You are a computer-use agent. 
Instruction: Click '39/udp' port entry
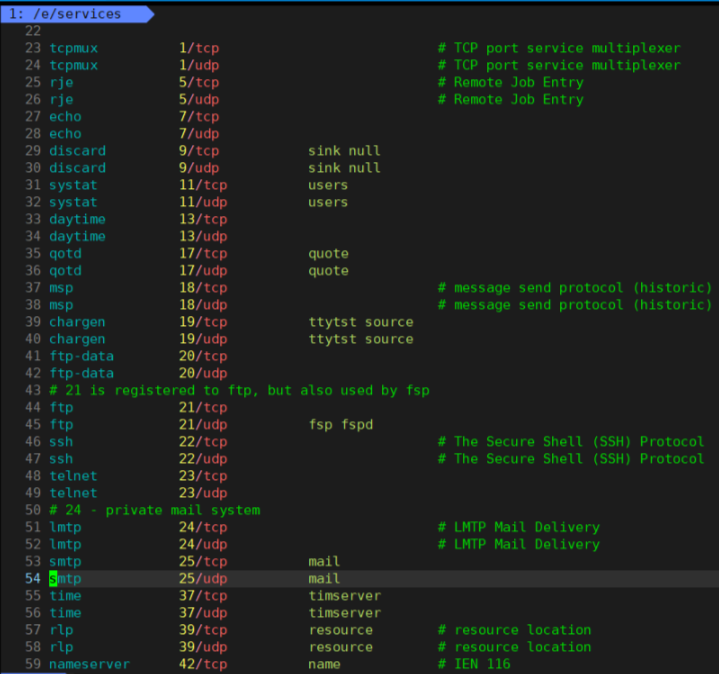(x=203, y=647)
